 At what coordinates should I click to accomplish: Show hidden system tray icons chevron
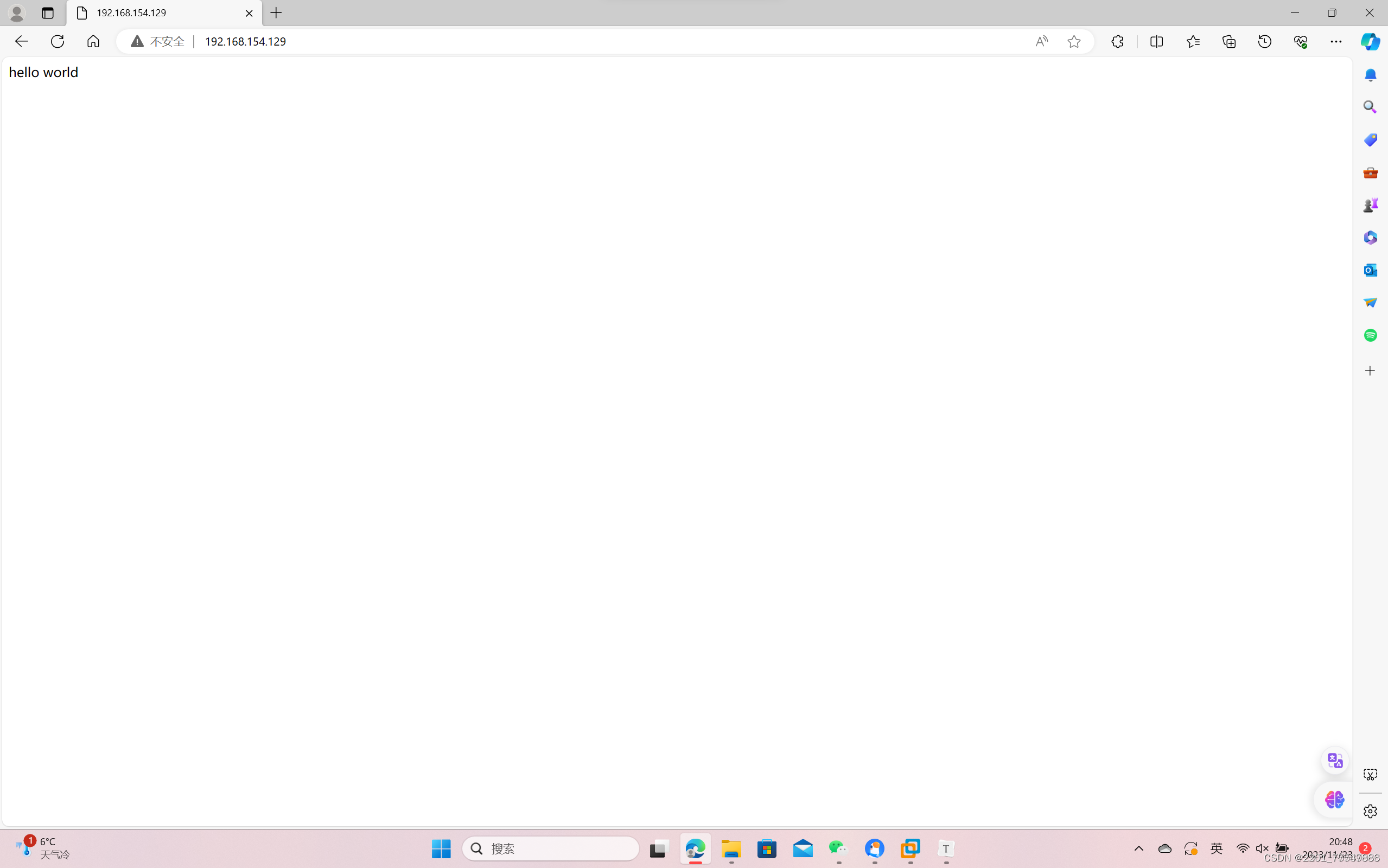coord(1138,848)
